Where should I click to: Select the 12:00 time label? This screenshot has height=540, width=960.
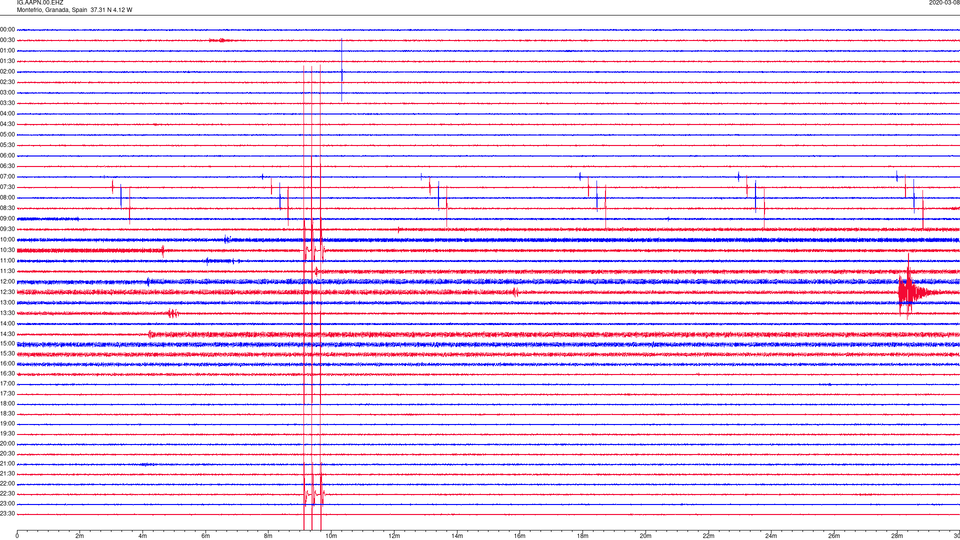point(7,282)
